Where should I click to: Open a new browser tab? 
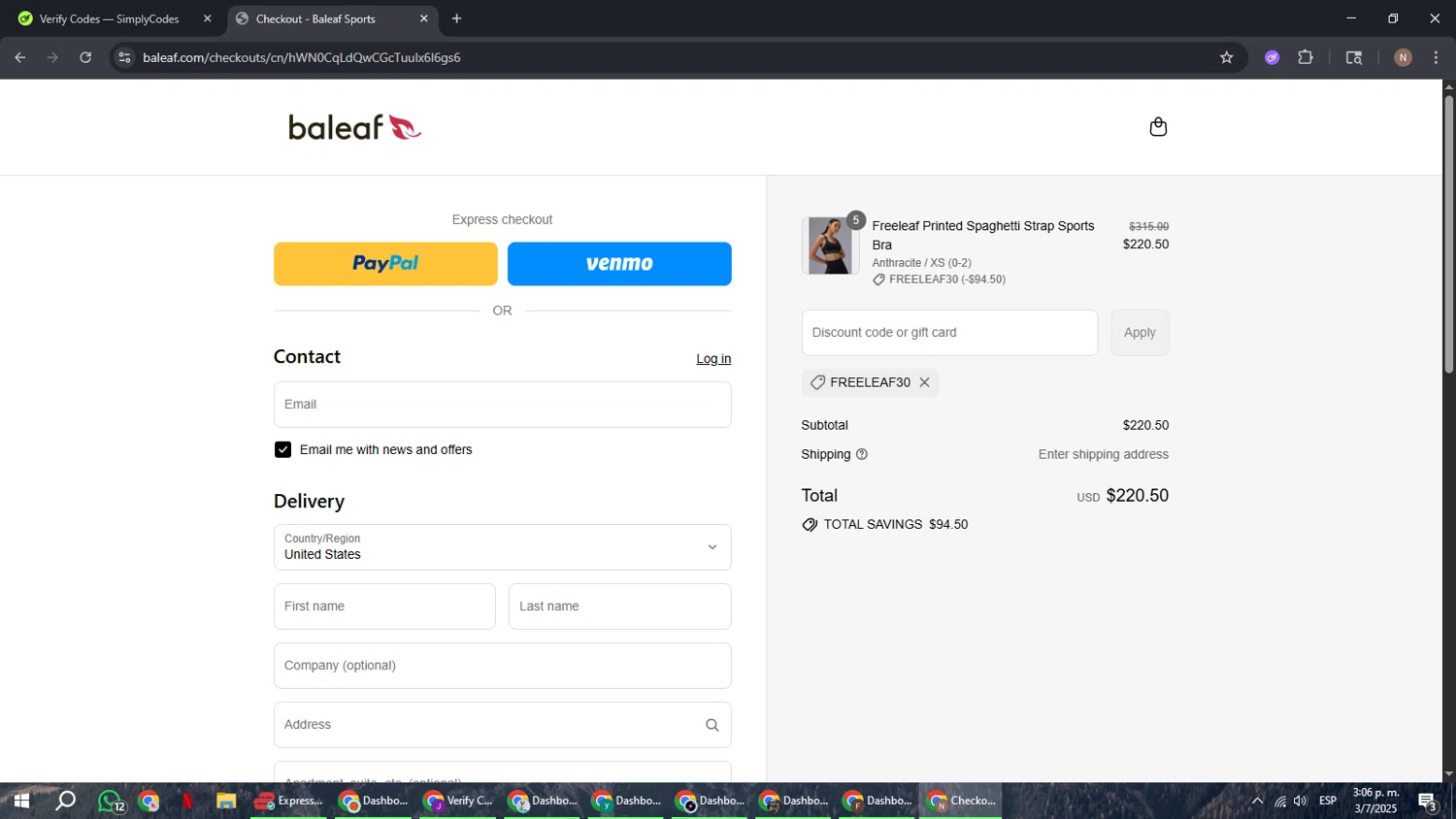456,18
